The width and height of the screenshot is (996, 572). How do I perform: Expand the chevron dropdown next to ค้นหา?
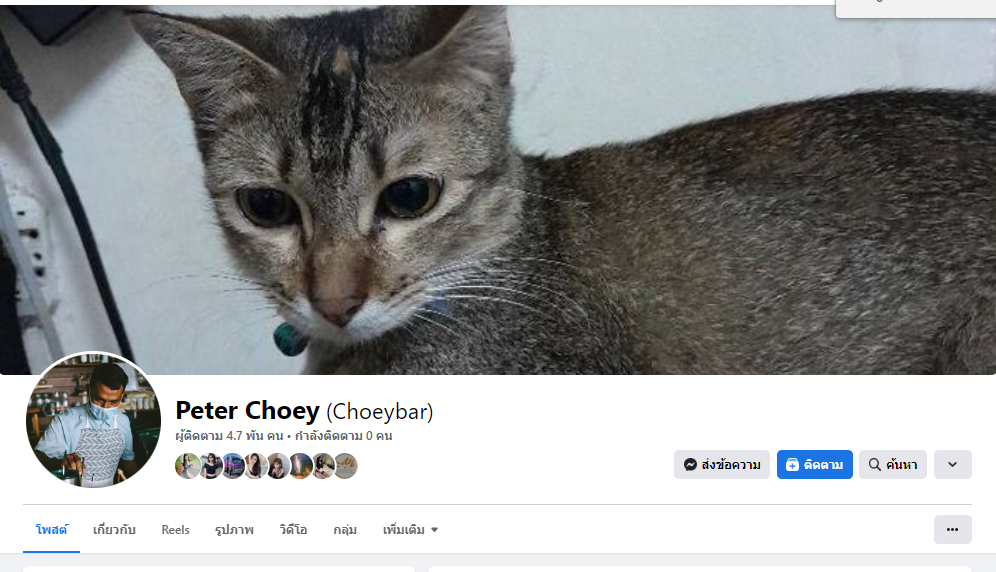[x=952, y=465]
